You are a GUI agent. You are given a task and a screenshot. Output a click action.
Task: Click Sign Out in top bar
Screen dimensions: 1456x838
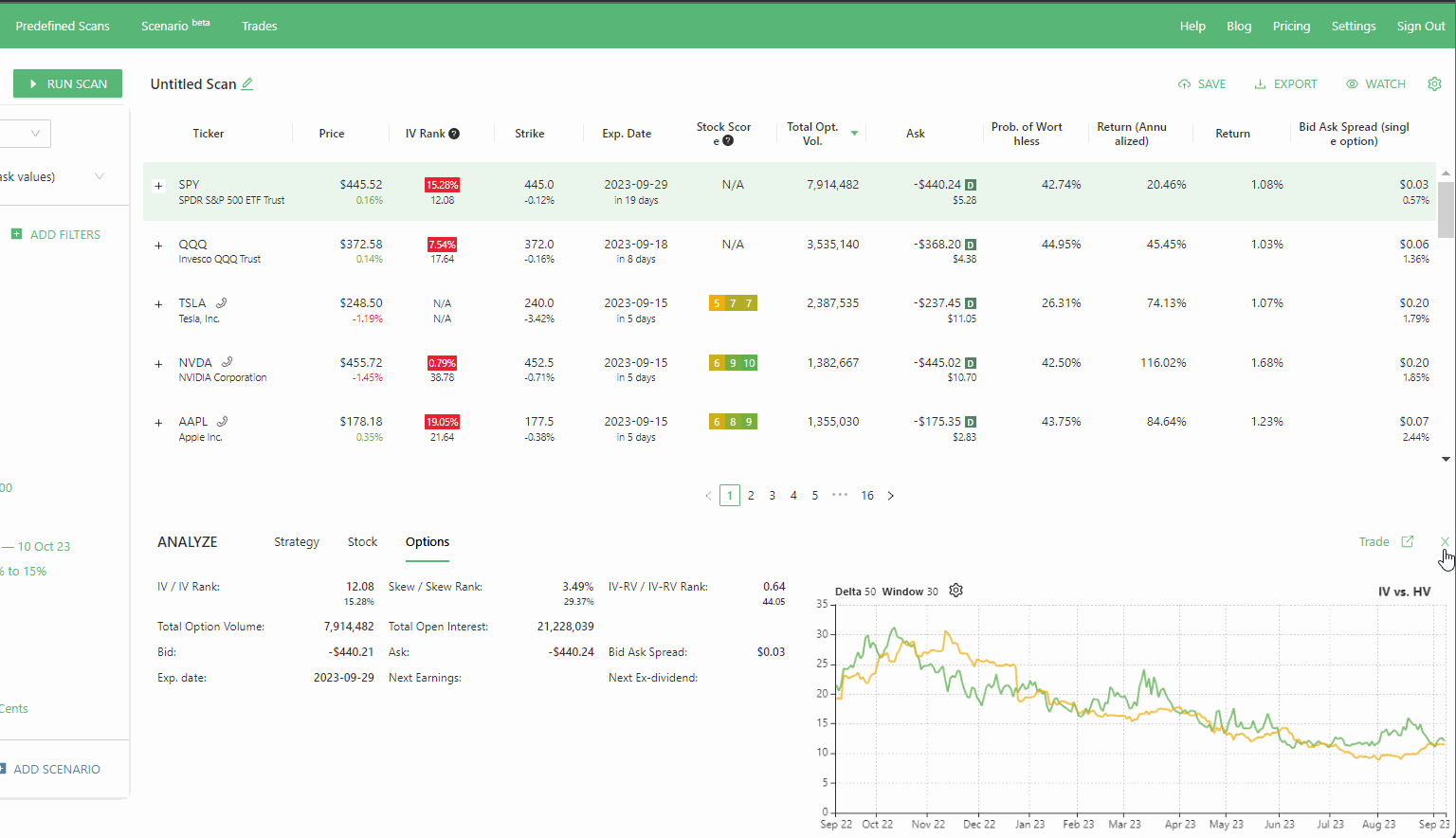pyautogui.click(x=1421, y=26)
